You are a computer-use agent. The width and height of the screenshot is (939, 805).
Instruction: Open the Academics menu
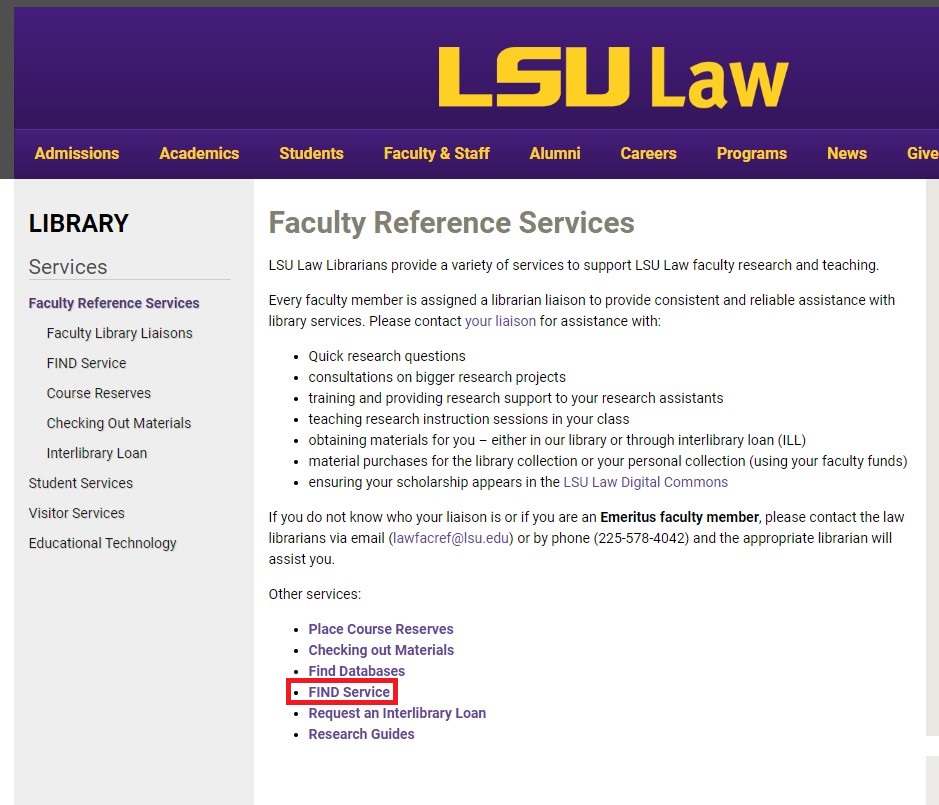(199, 153)
